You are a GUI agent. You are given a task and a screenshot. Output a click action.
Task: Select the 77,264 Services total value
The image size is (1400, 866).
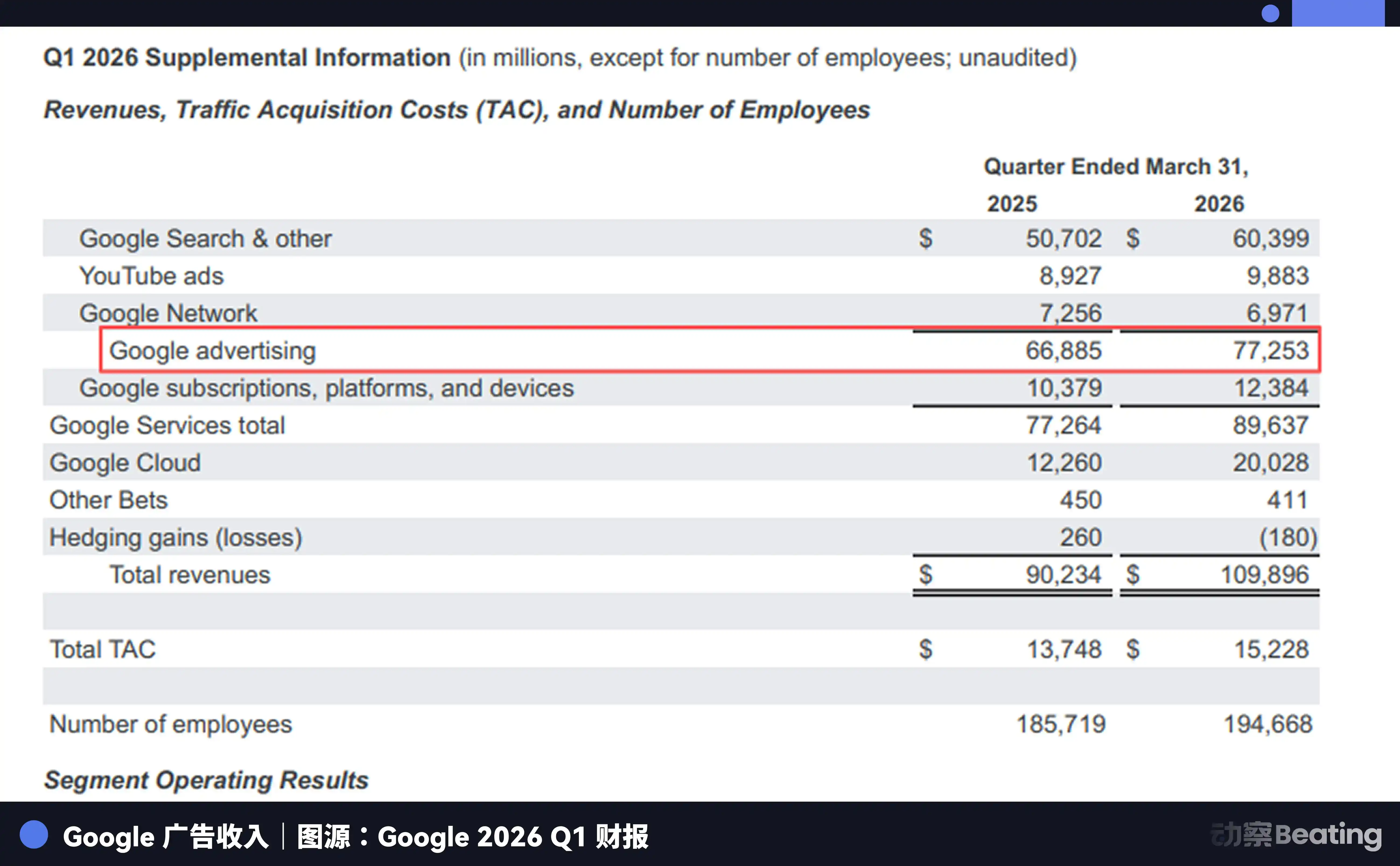(1063, 426)
